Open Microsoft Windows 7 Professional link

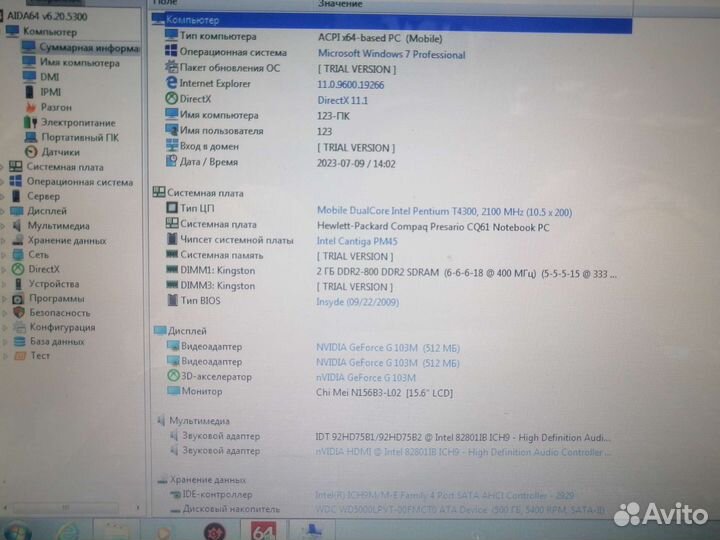point(391,54)
